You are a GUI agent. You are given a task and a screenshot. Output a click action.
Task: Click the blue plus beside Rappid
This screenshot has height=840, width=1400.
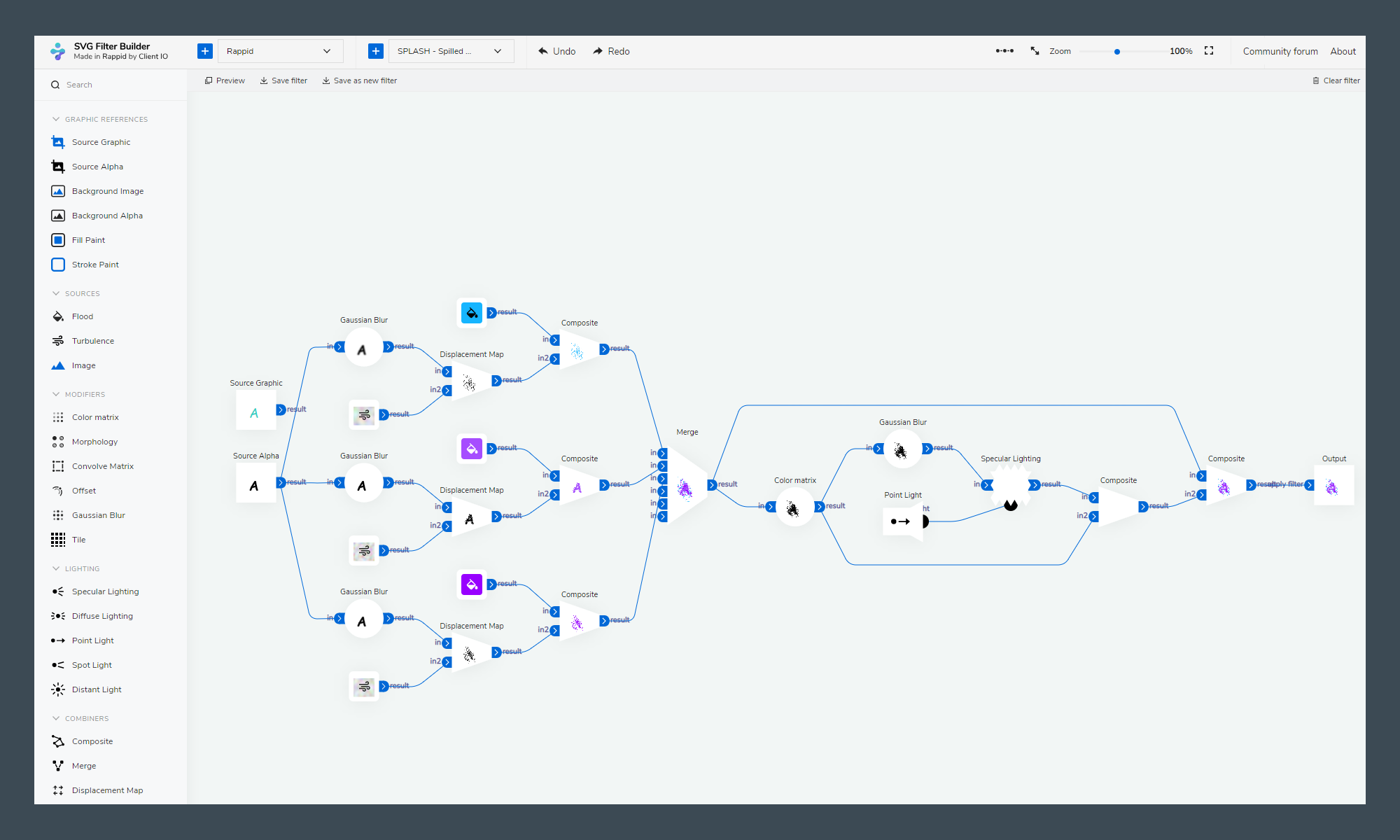(205, 51)
